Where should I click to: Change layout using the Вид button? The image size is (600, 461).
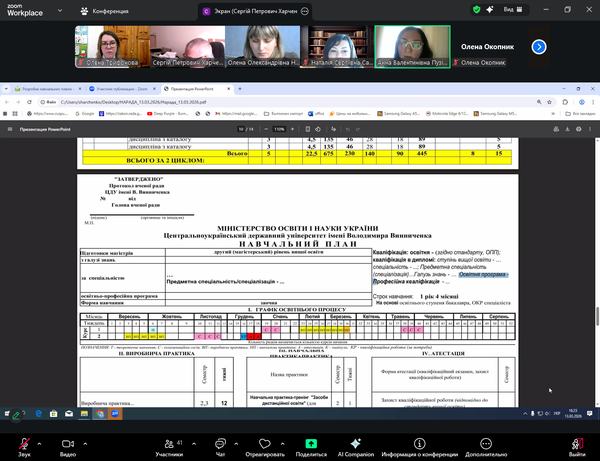pyautogui.click(x=512, y=9)
